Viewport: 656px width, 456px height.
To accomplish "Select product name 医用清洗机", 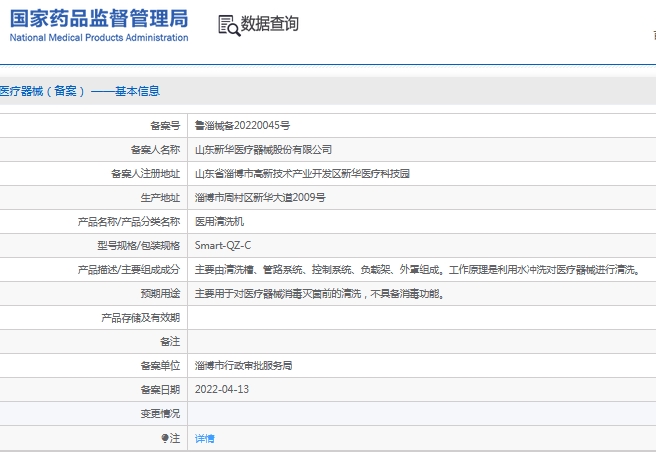I will point(219,221).
